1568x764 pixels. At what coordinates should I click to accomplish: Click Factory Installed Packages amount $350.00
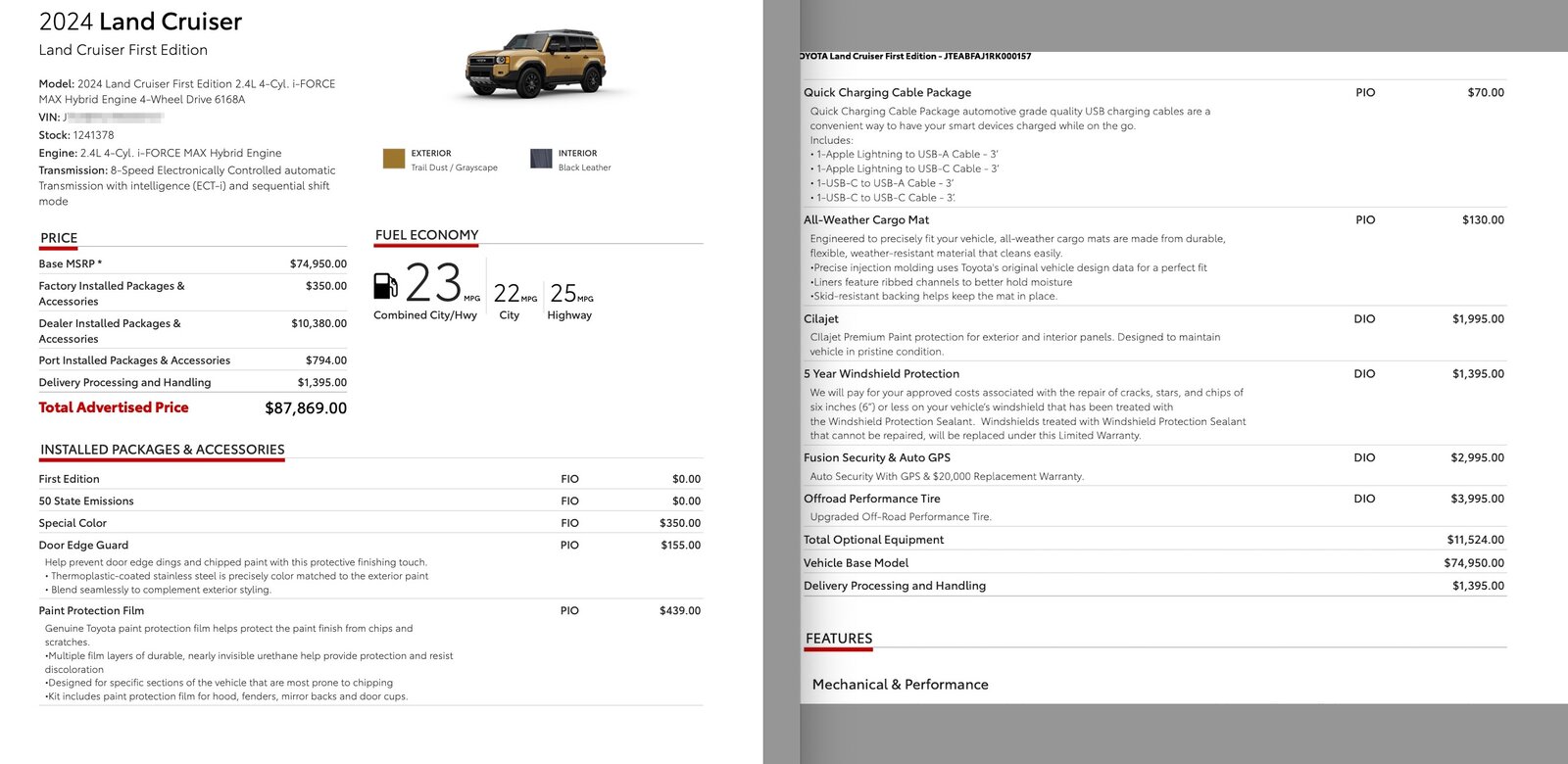tap(326, 286)
